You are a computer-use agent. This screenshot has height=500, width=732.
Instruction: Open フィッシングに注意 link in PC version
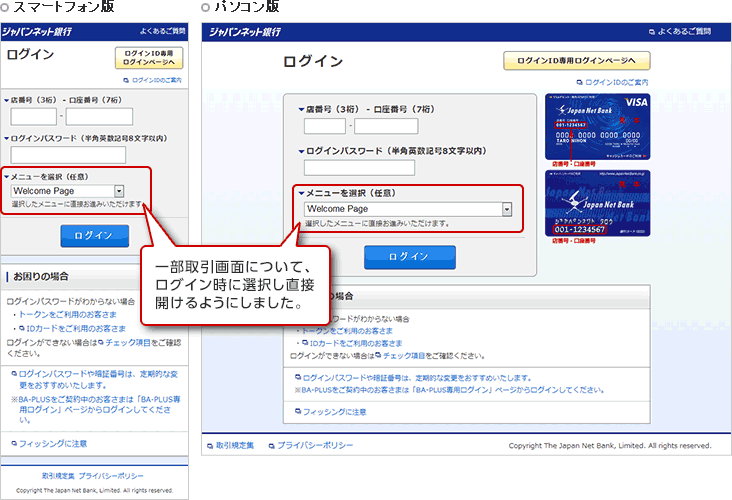[x=335, y=412]
